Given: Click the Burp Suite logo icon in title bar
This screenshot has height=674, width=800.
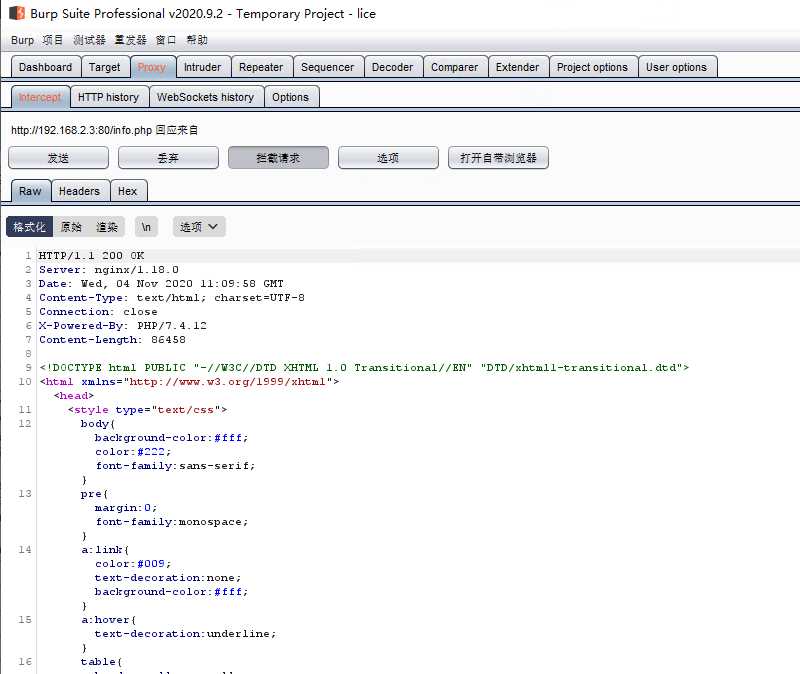Looking at the screenshot, I should (17, 13).
